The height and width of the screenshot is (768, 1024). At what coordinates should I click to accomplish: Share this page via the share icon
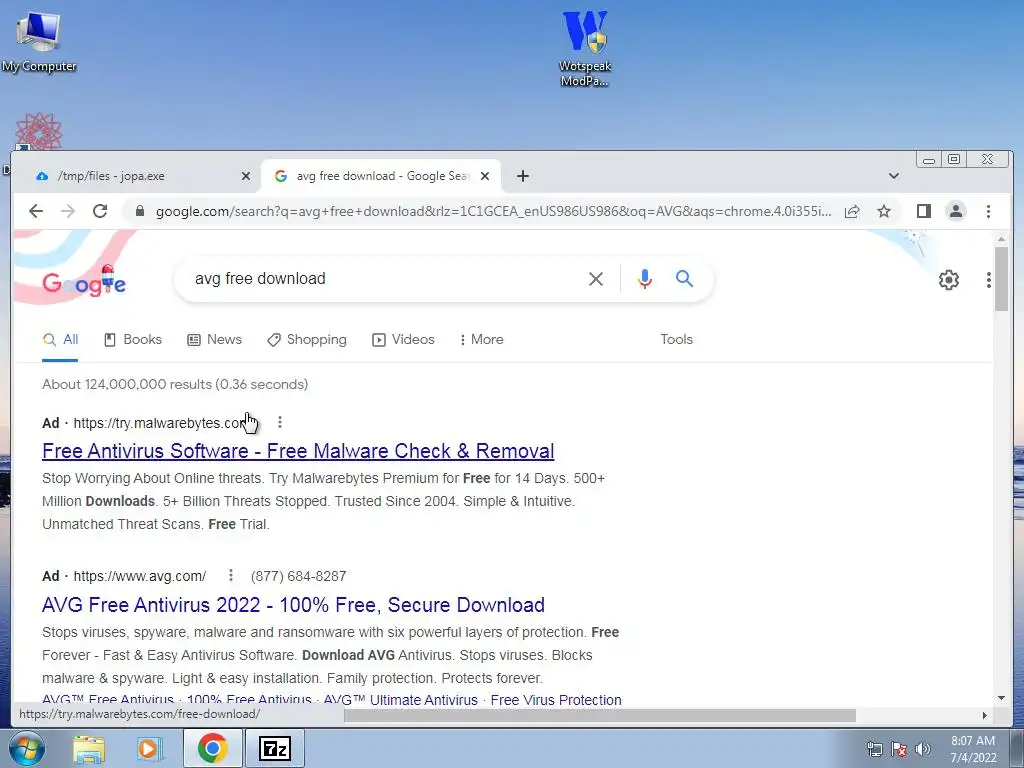pyautogui.click(x=852, y=211)
